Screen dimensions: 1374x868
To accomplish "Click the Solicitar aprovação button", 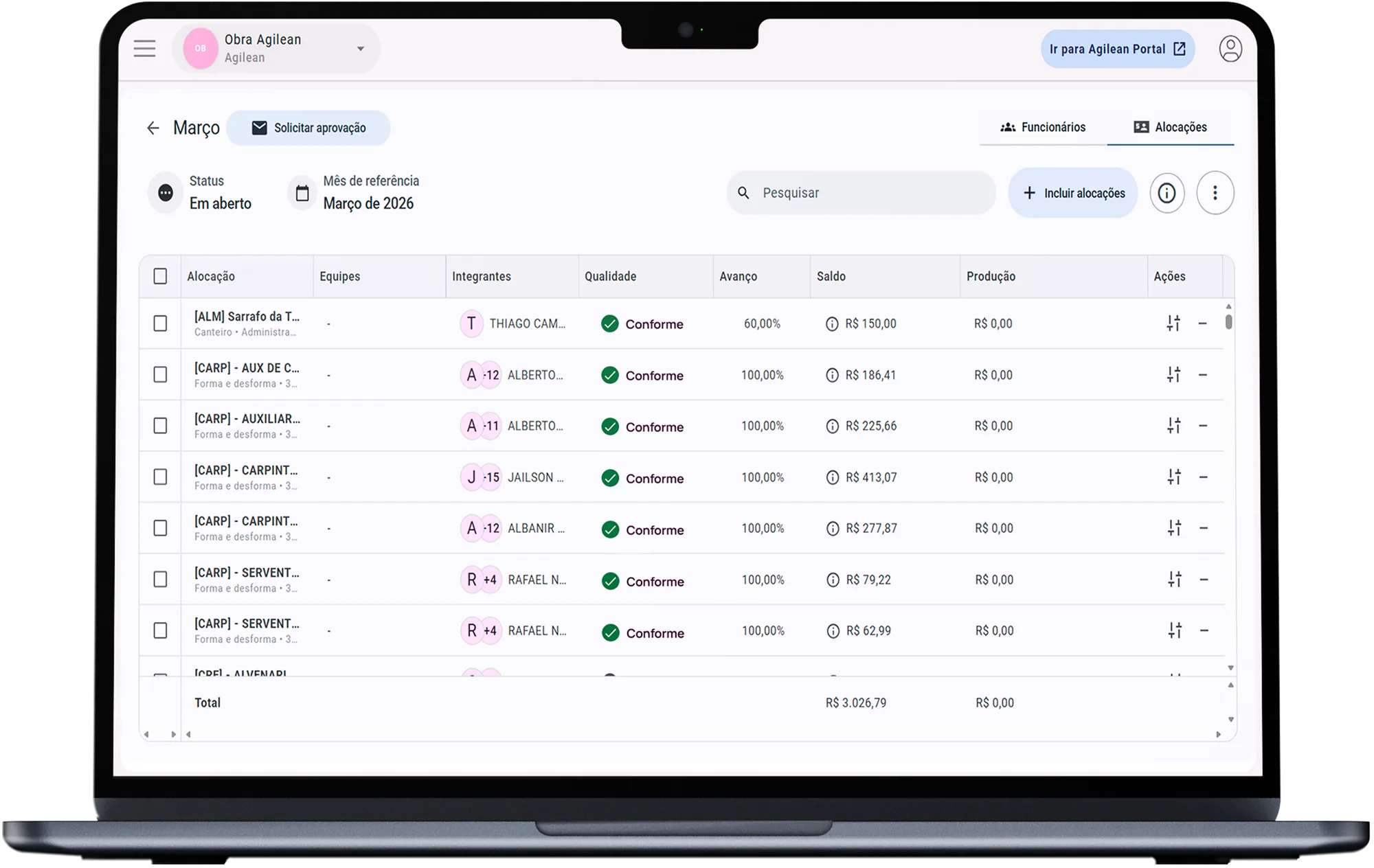I will click(308, 128).
